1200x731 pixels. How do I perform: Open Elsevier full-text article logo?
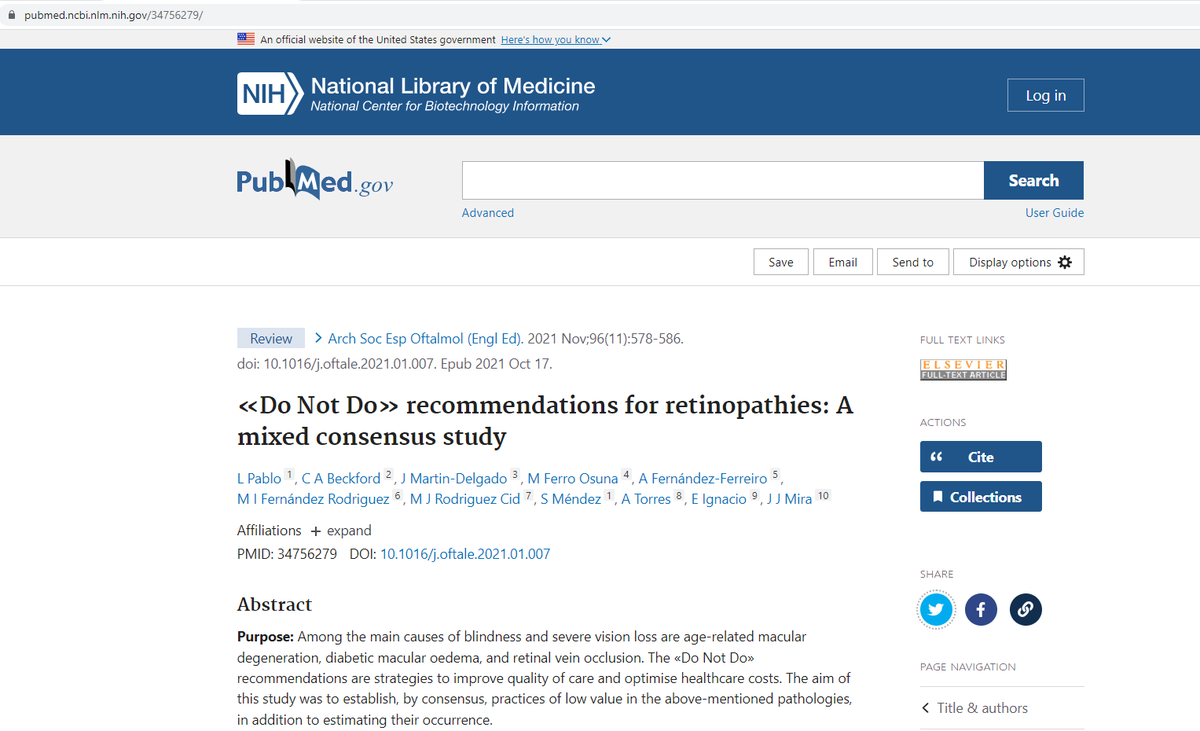[964, 369]
